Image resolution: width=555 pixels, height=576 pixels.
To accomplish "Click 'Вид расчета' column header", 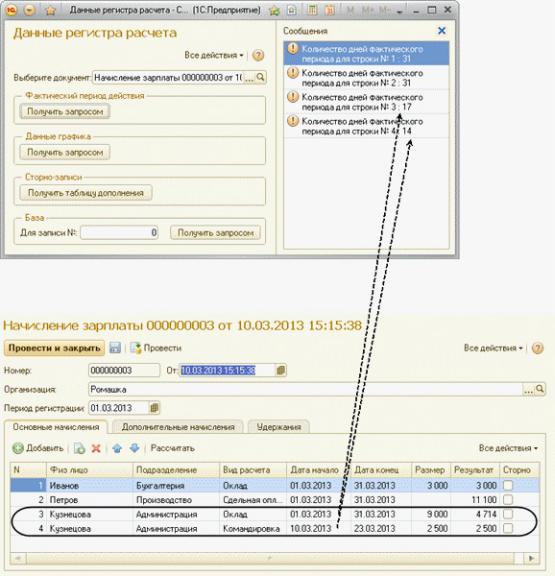I will 253,470.
